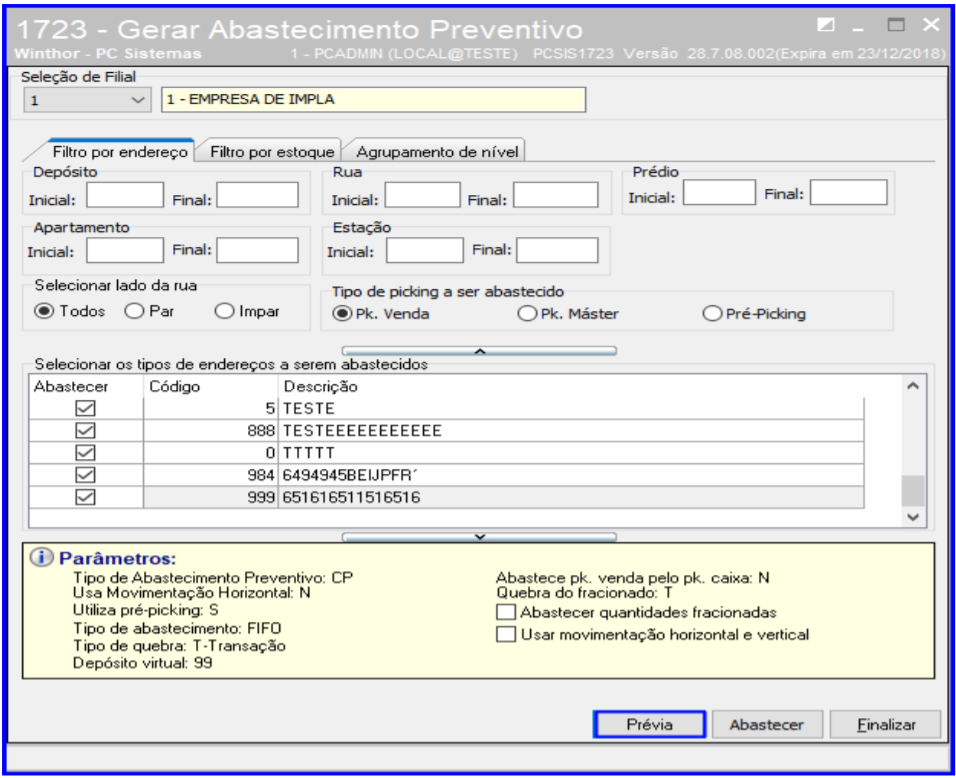Choose Pk. Máster picking type
956x778 pixels.
tap(568, 313)
